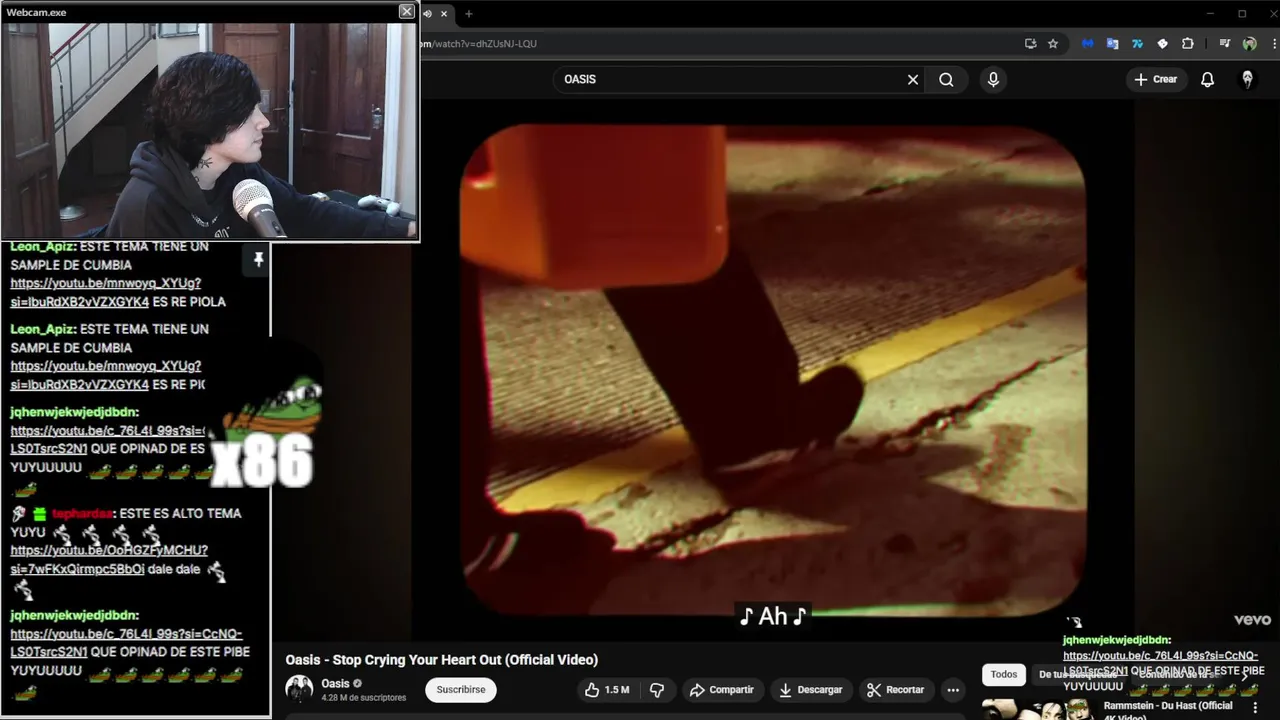Close the Webcam.exe overlay window
This screenshot has width=1280, height=720.
[406, 11]
